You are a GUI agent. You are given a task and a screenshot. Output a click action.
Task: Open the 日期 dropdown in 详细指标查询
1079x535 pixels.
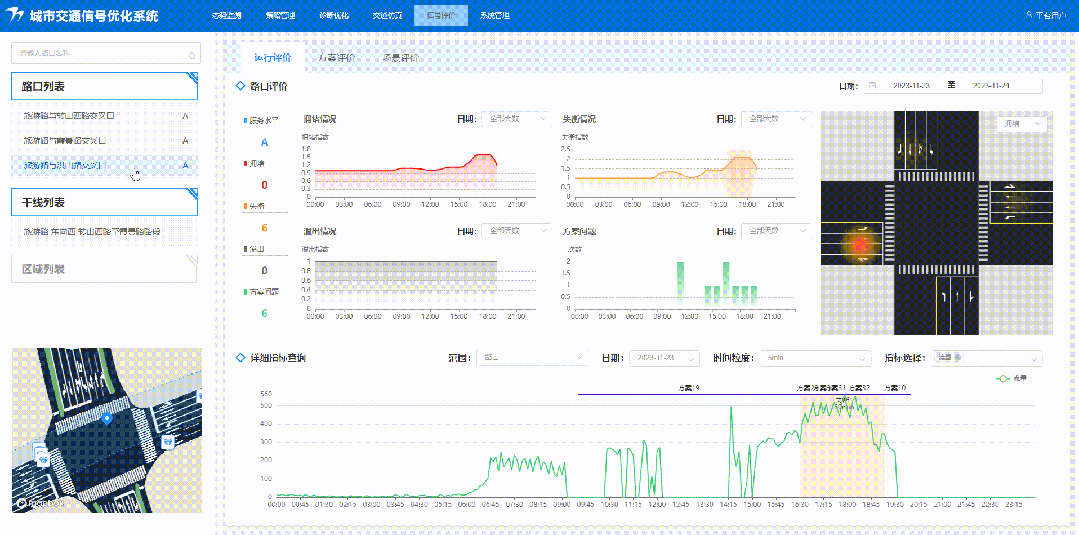(665, 358)
